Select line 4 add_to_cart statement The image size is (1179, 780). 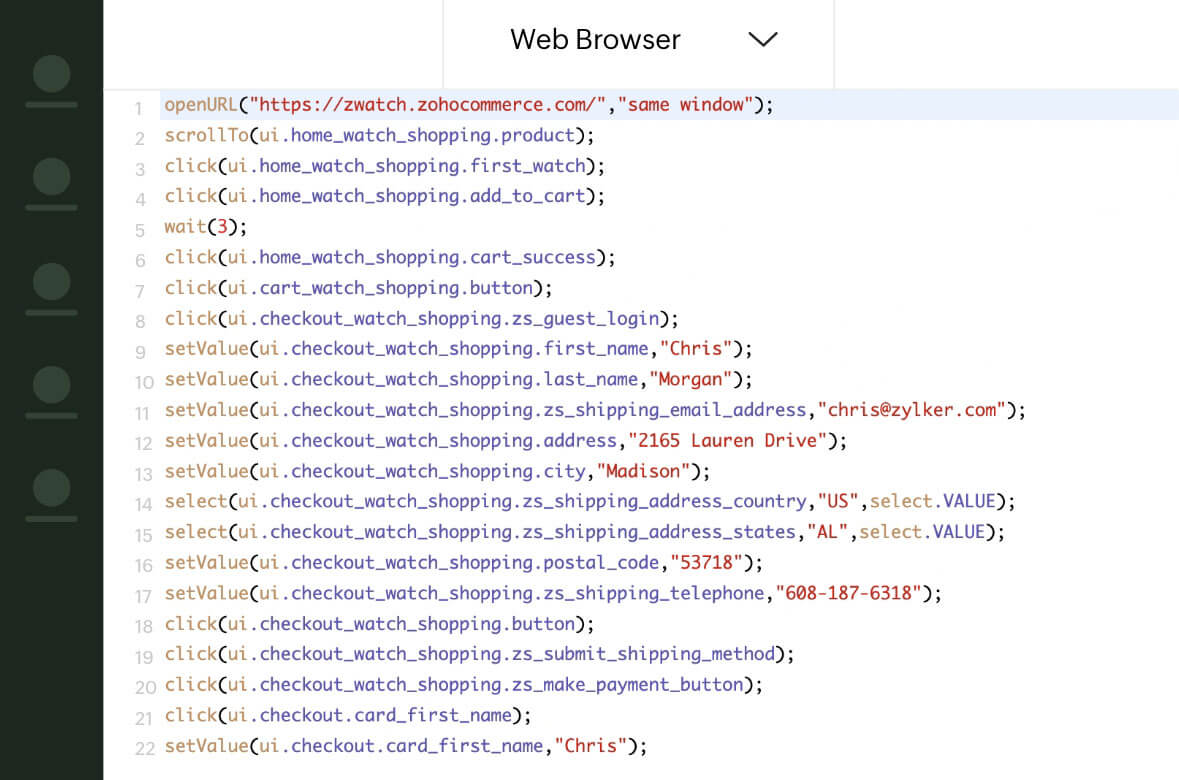click(x=384, y=196)
